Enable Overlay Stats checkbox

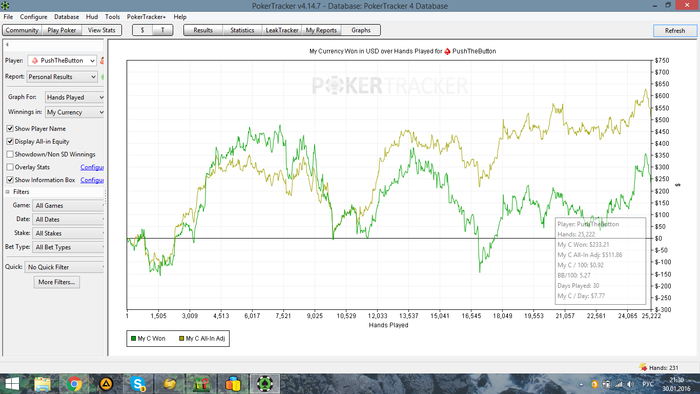coord(10,167)
